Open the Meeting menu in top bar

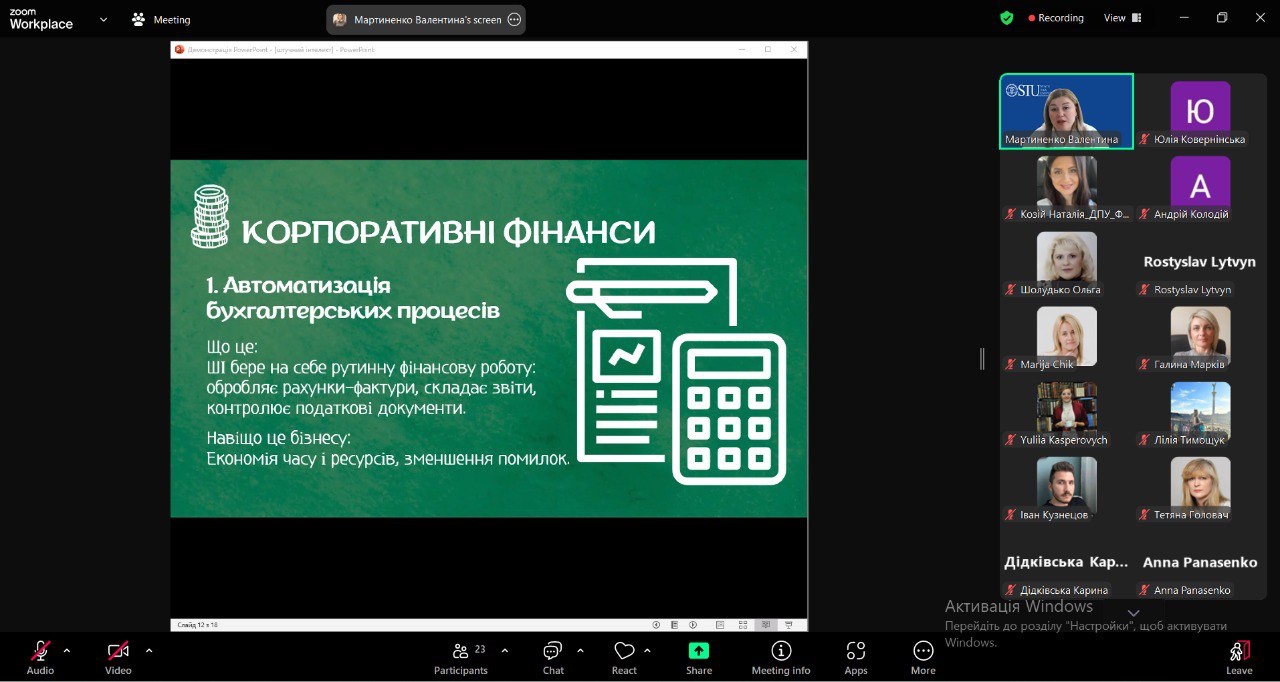[x=161, y=19]
